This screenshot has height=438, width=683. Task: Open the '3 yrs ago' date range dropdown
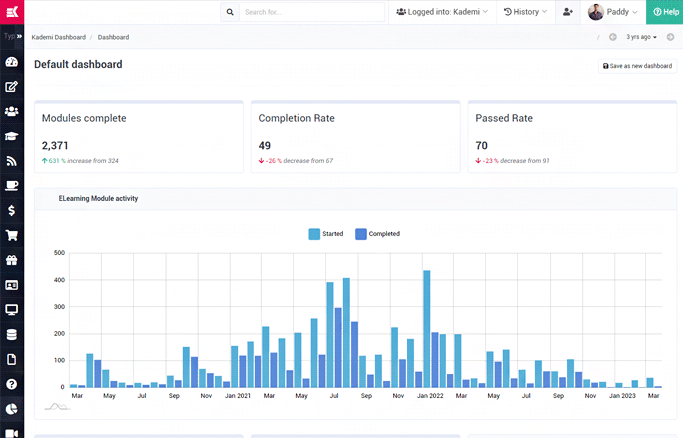tap(641, 37)
